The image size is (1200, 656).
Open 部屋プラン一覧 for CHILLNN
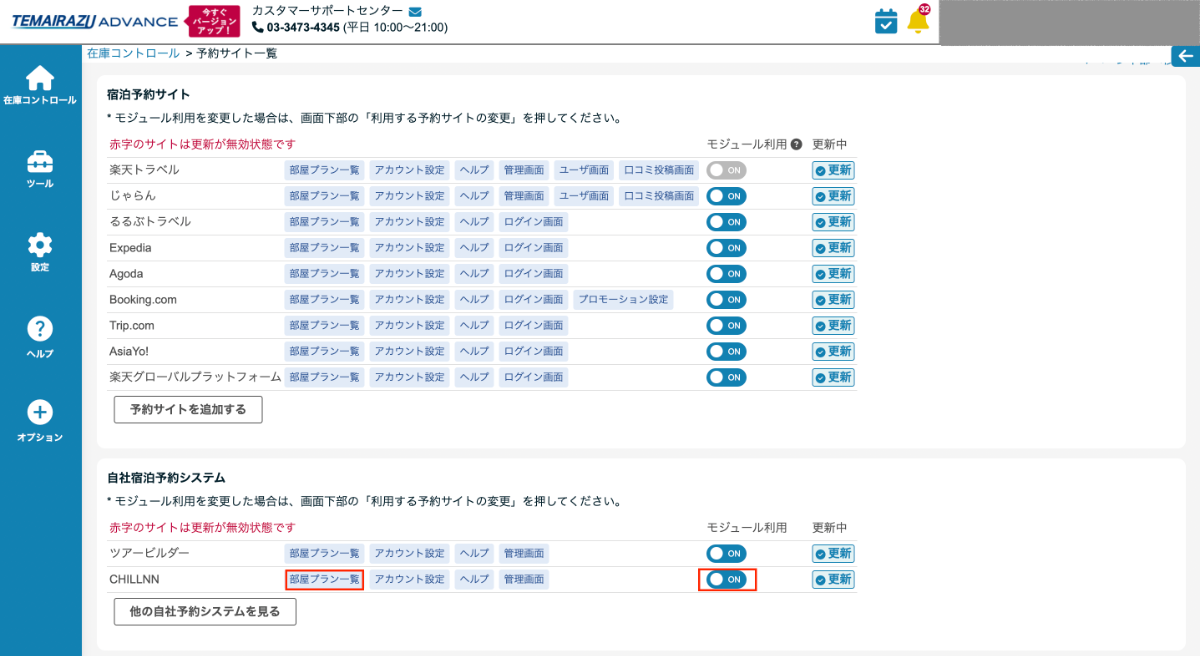tap(324, 579)
